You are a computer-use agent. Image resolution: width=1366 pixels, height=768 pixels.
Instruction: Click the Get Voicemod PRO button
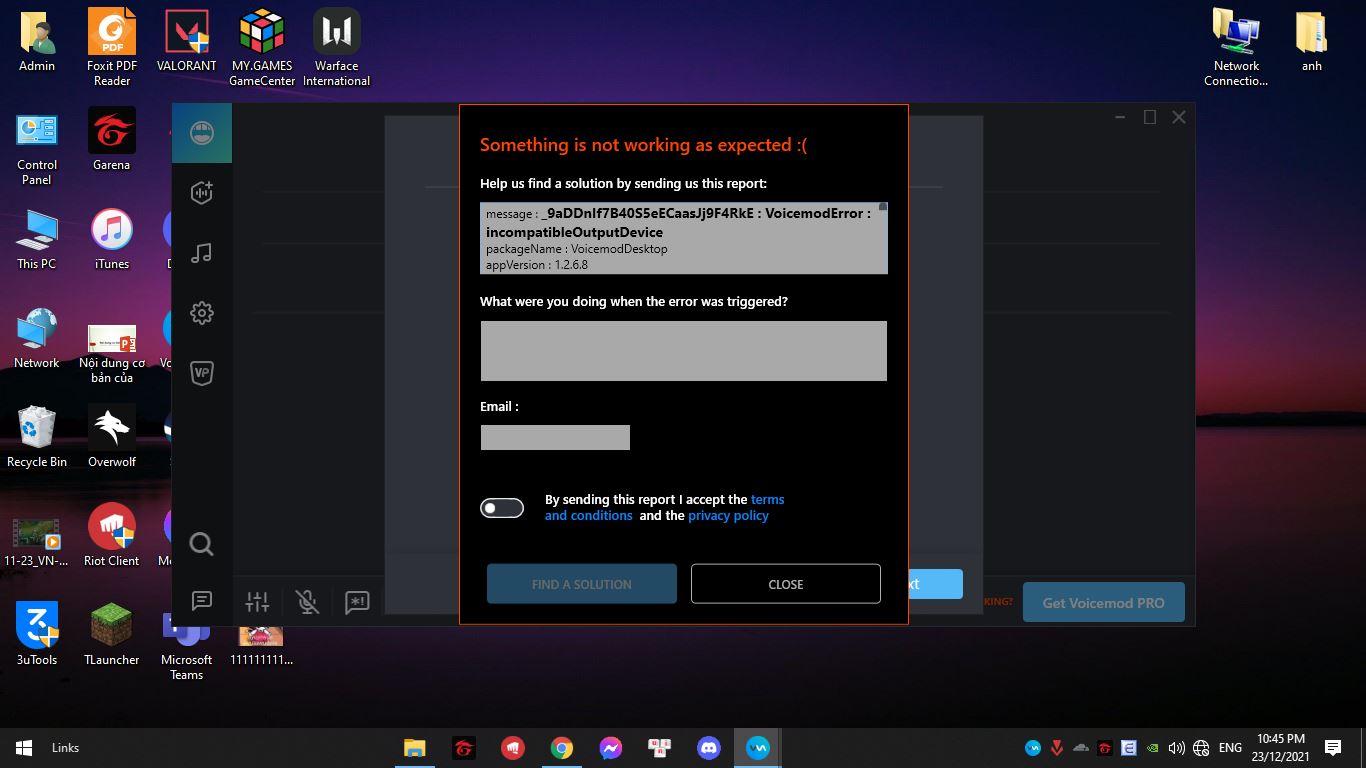coord(1103,603)
